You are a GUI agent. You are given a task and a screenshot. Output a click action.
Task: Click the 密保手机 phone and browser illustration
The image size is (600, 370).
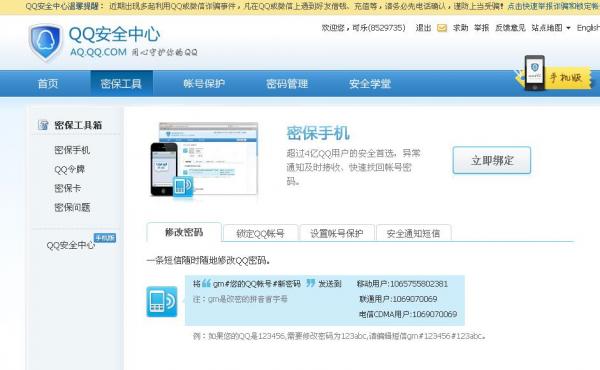tap(204, 160)
